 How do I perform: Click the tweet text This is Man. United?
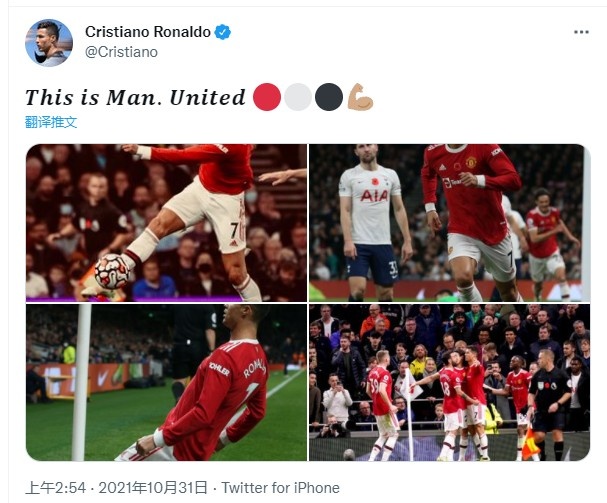click(x=135, y=97)
